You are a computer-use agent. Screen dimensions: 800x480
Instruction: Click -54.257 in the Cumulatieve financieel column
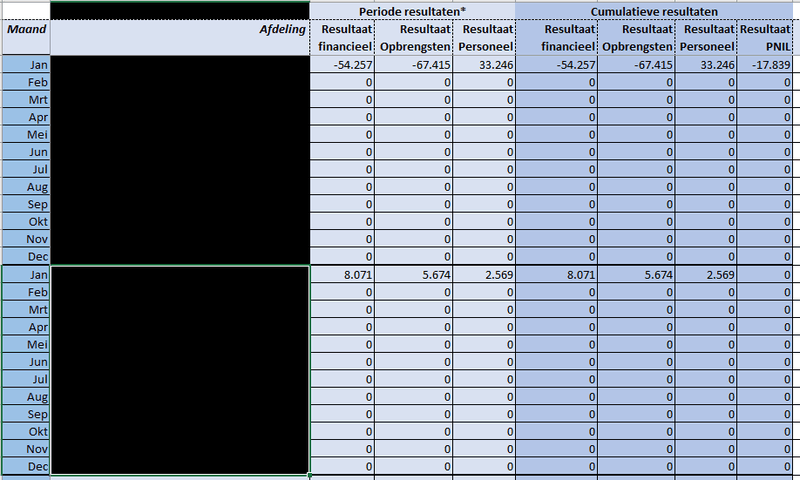pos(556,65)
